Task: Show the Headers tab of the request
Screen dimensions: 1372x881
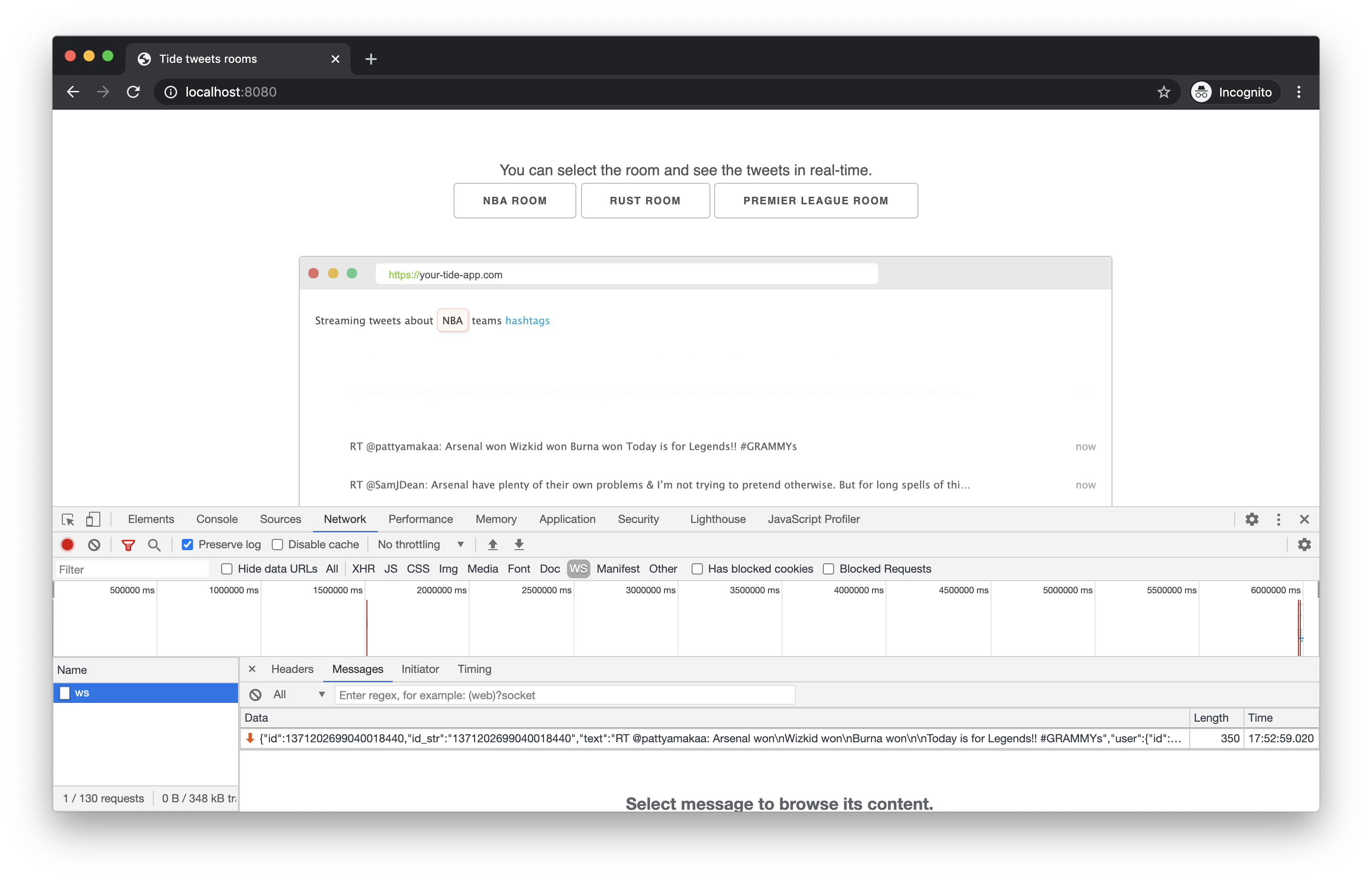Action: click(x=291, y=669)
